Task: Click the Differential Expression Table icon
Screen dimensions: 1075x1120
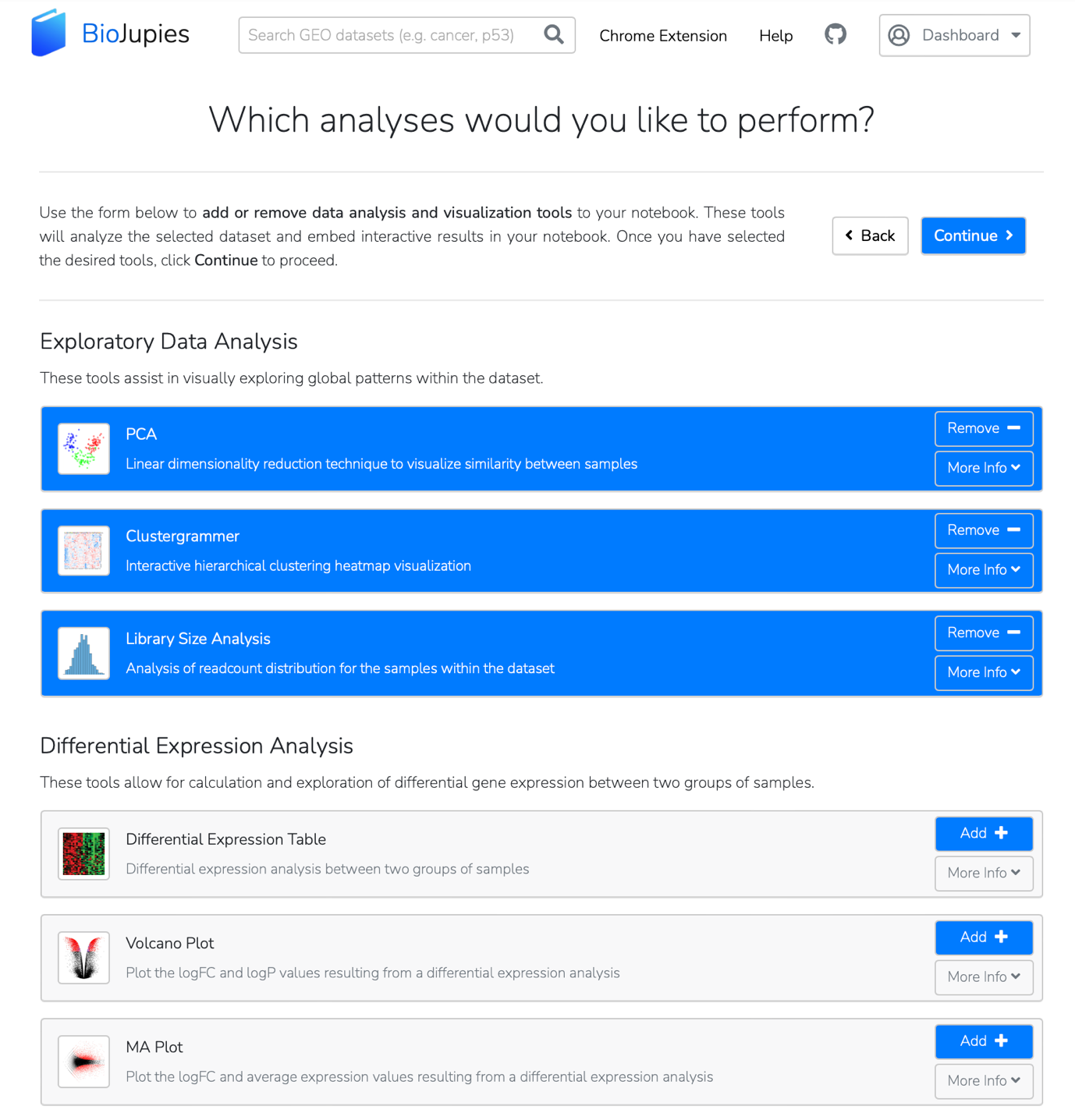Action: (83, 854)
